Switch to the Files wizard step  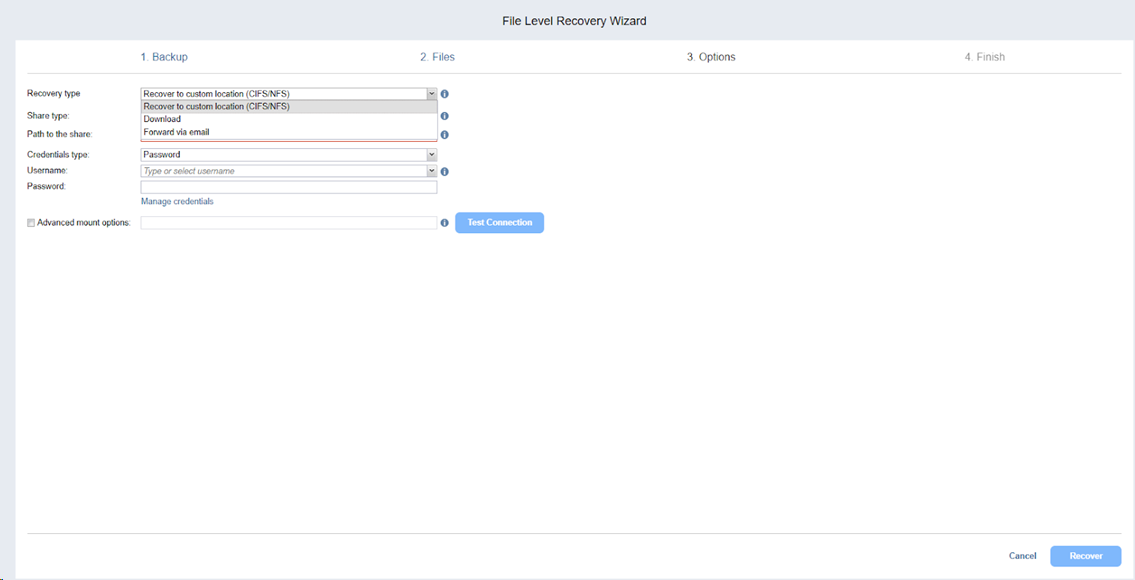[x=437, y=57]
